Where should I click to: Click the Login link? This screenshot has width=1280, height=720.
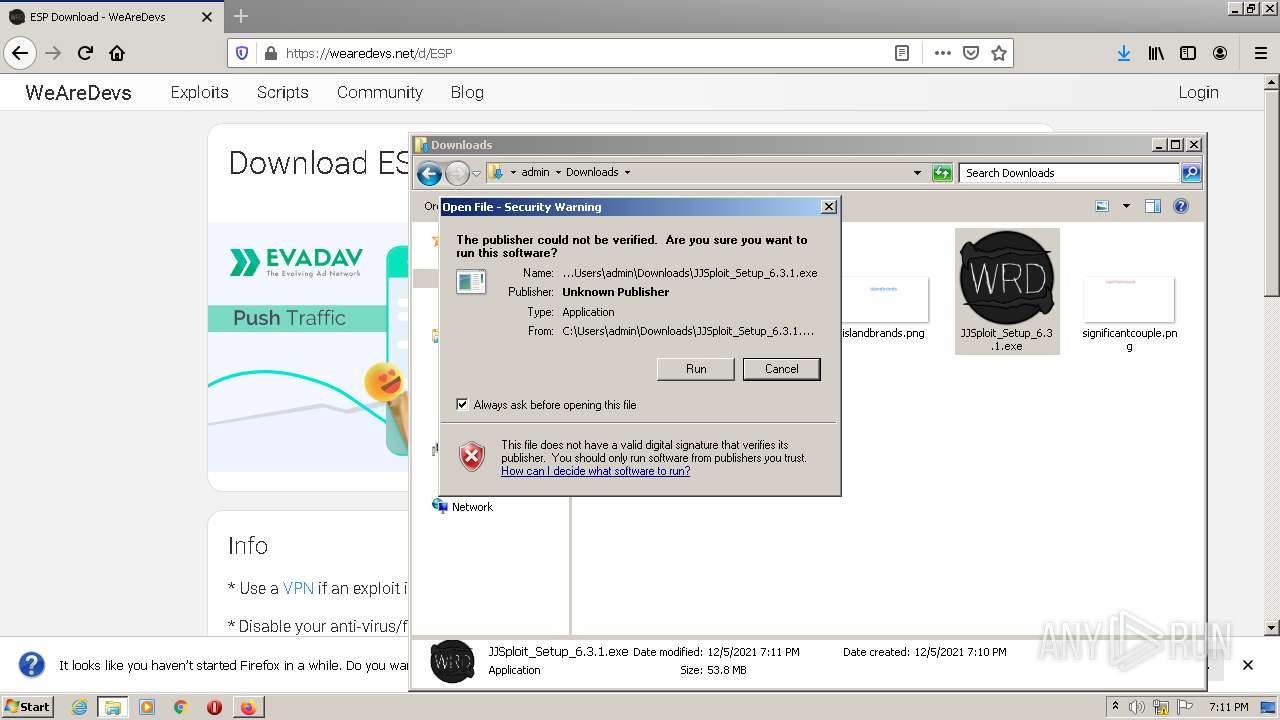click(1198, 92)
